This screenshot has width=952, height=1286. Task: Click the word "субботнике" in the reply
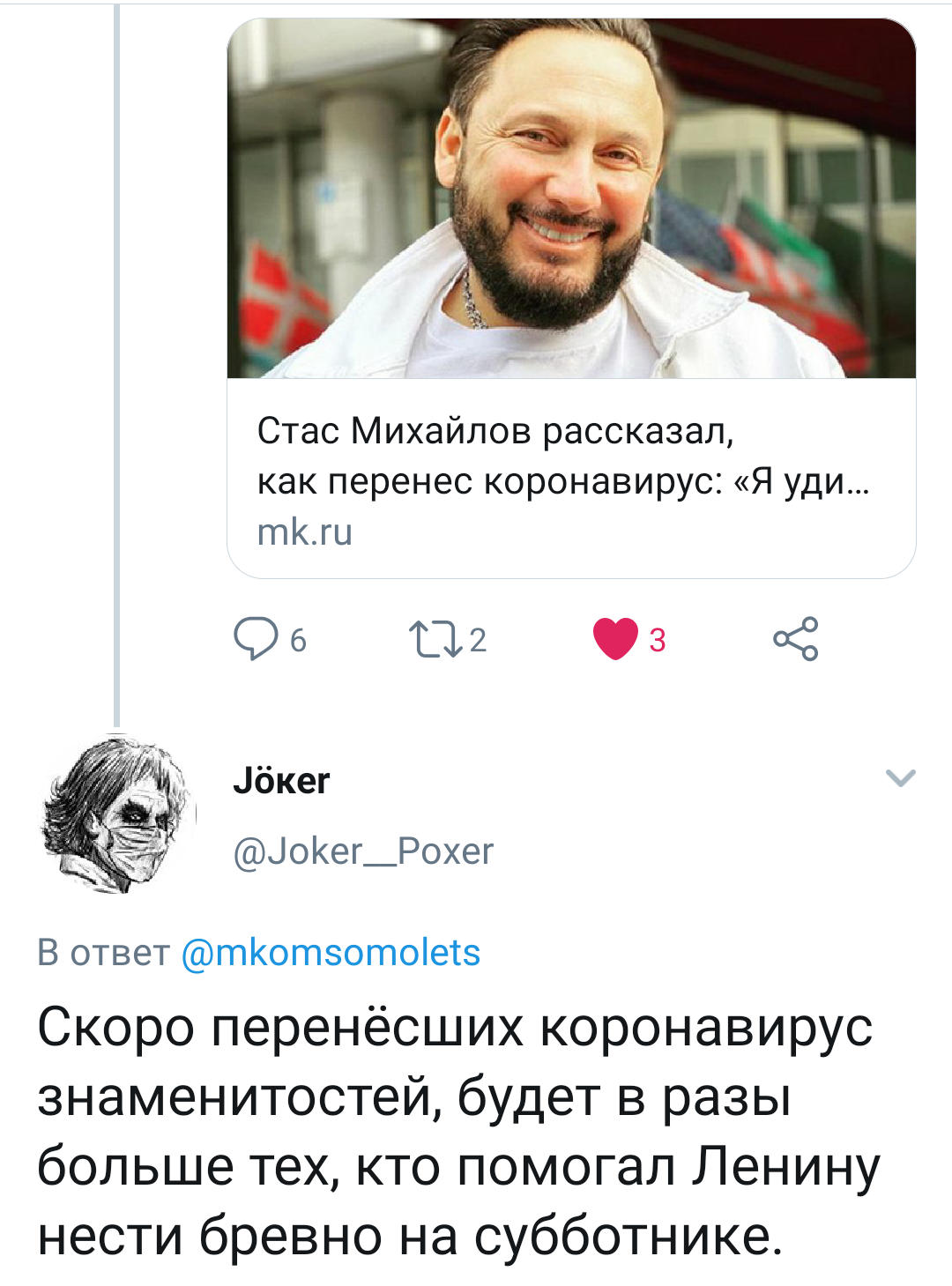click(628, 1236)
